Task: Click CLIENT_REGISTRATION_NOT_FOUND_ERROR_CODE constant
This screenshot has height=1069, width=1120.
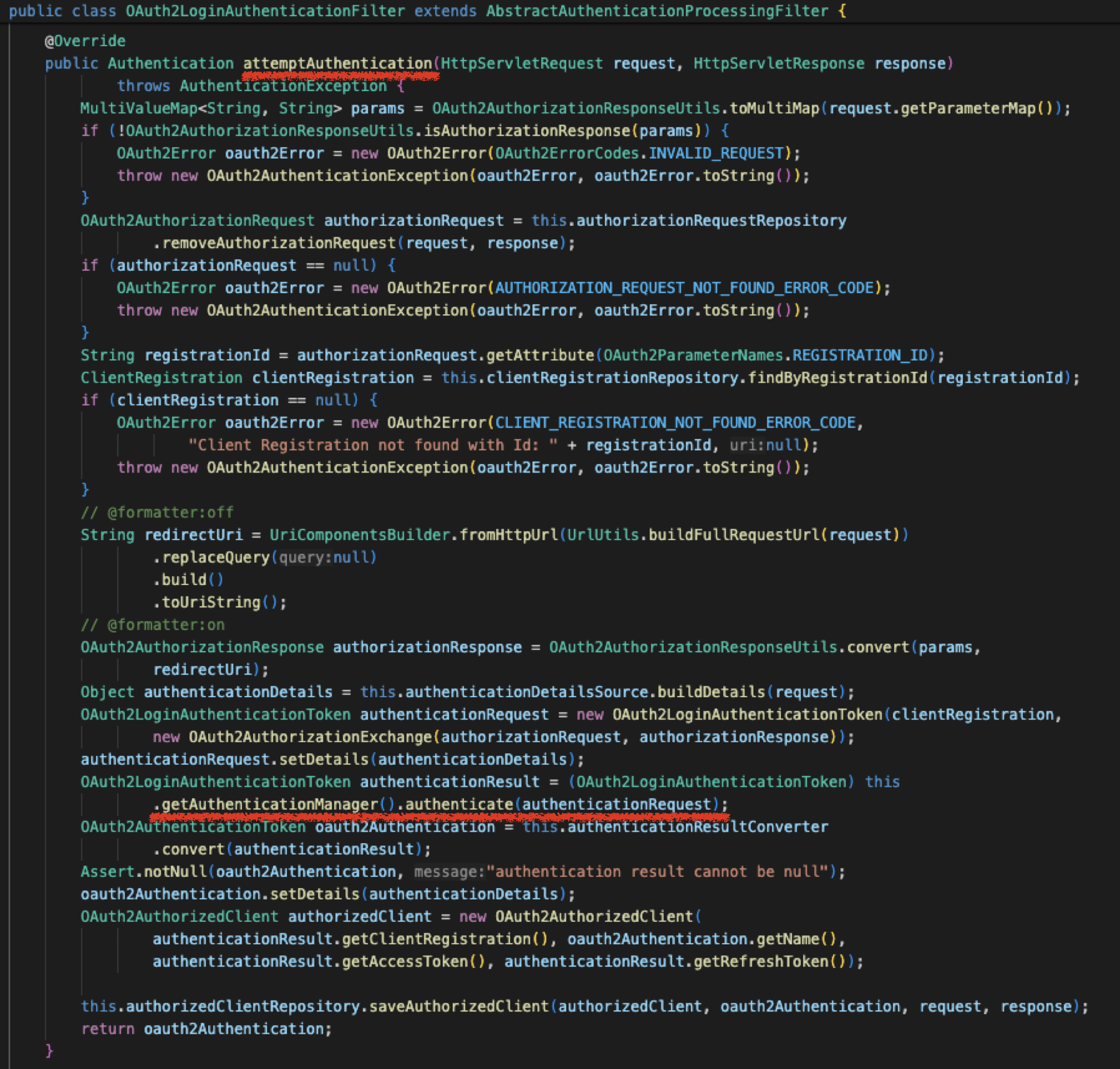Action: tap(675, 422)
